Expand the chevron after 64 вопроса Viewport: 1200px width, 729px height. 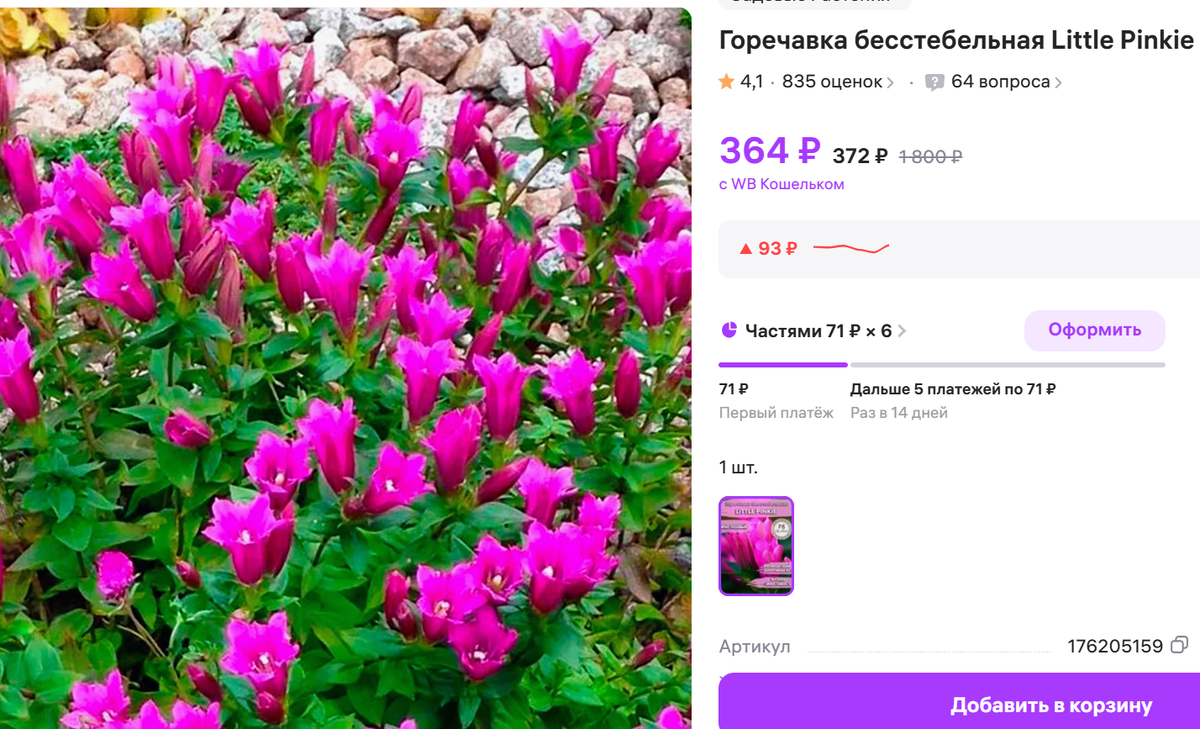[x=1058, y=83]
